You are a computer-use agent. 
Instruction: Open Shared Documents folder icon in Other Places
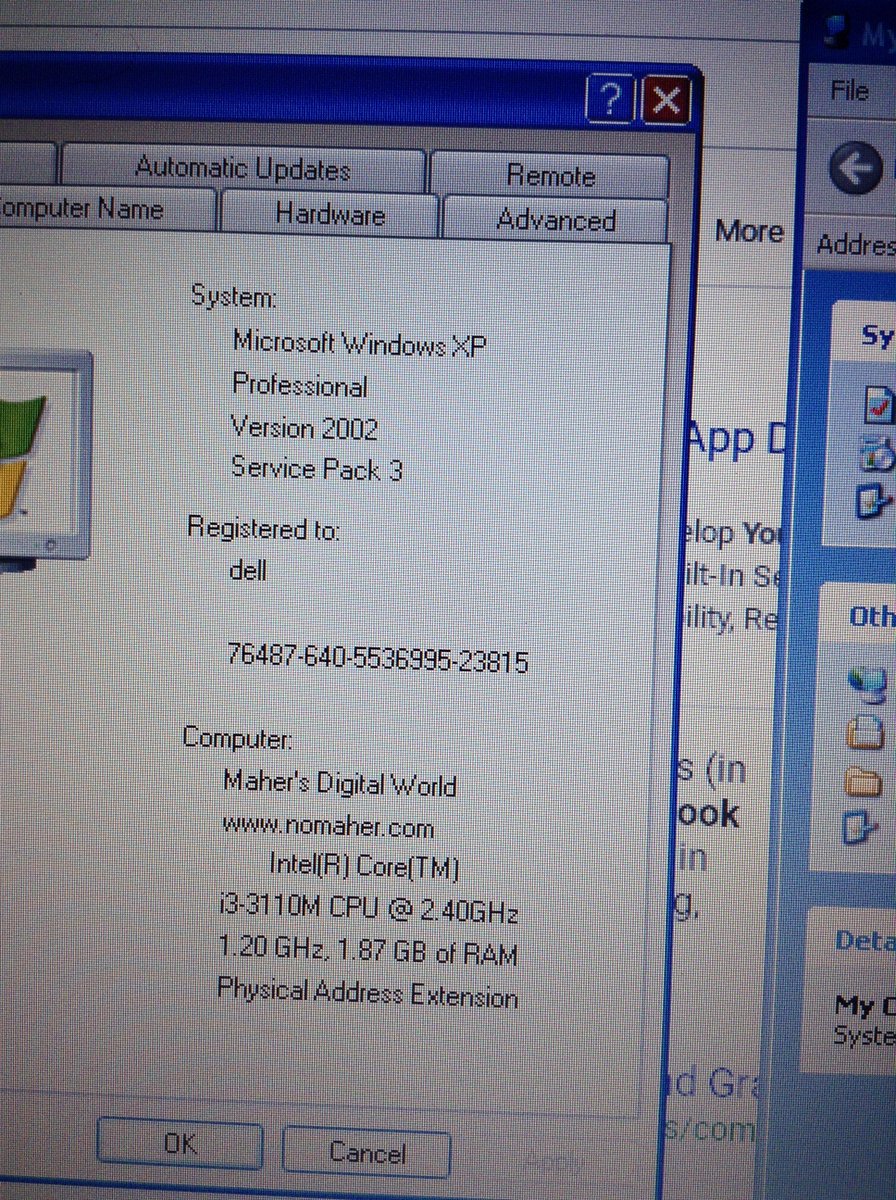(863, 781)
